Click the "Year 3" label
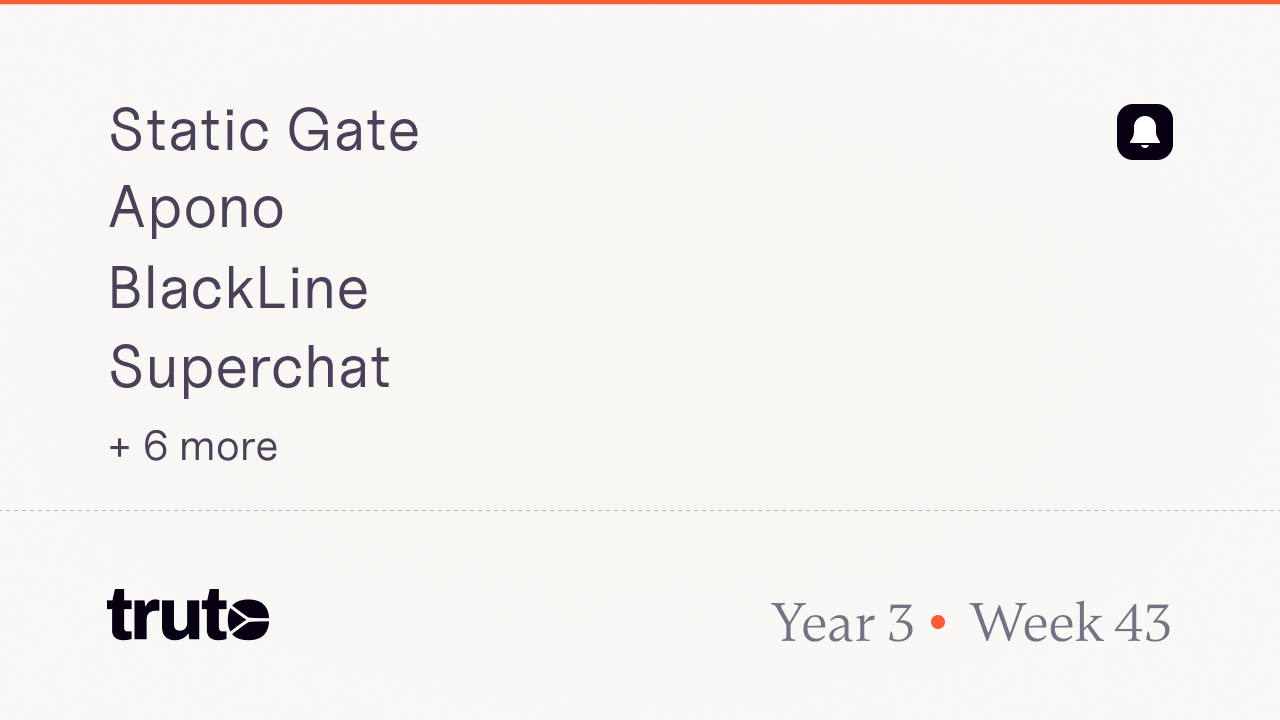The image size is (1280, 720). (x=842, y=622)
